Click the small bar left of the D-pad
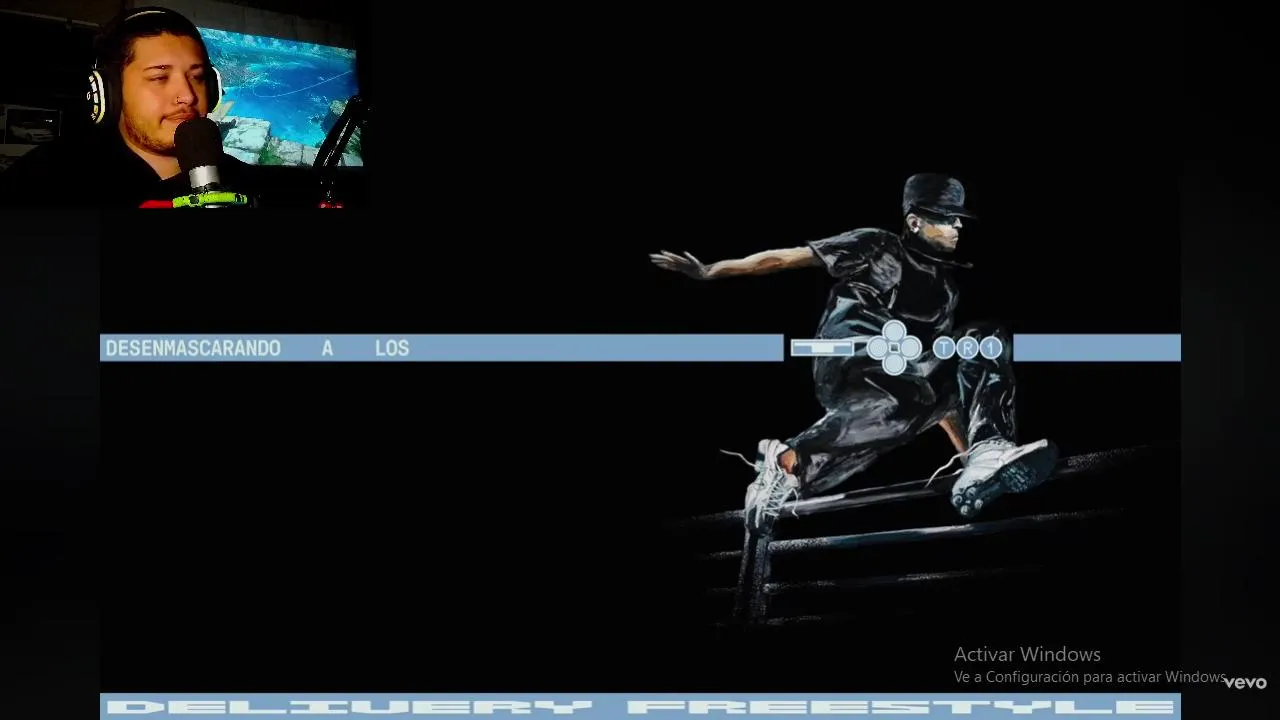The image size is (1280, 720). pos(822,348)
